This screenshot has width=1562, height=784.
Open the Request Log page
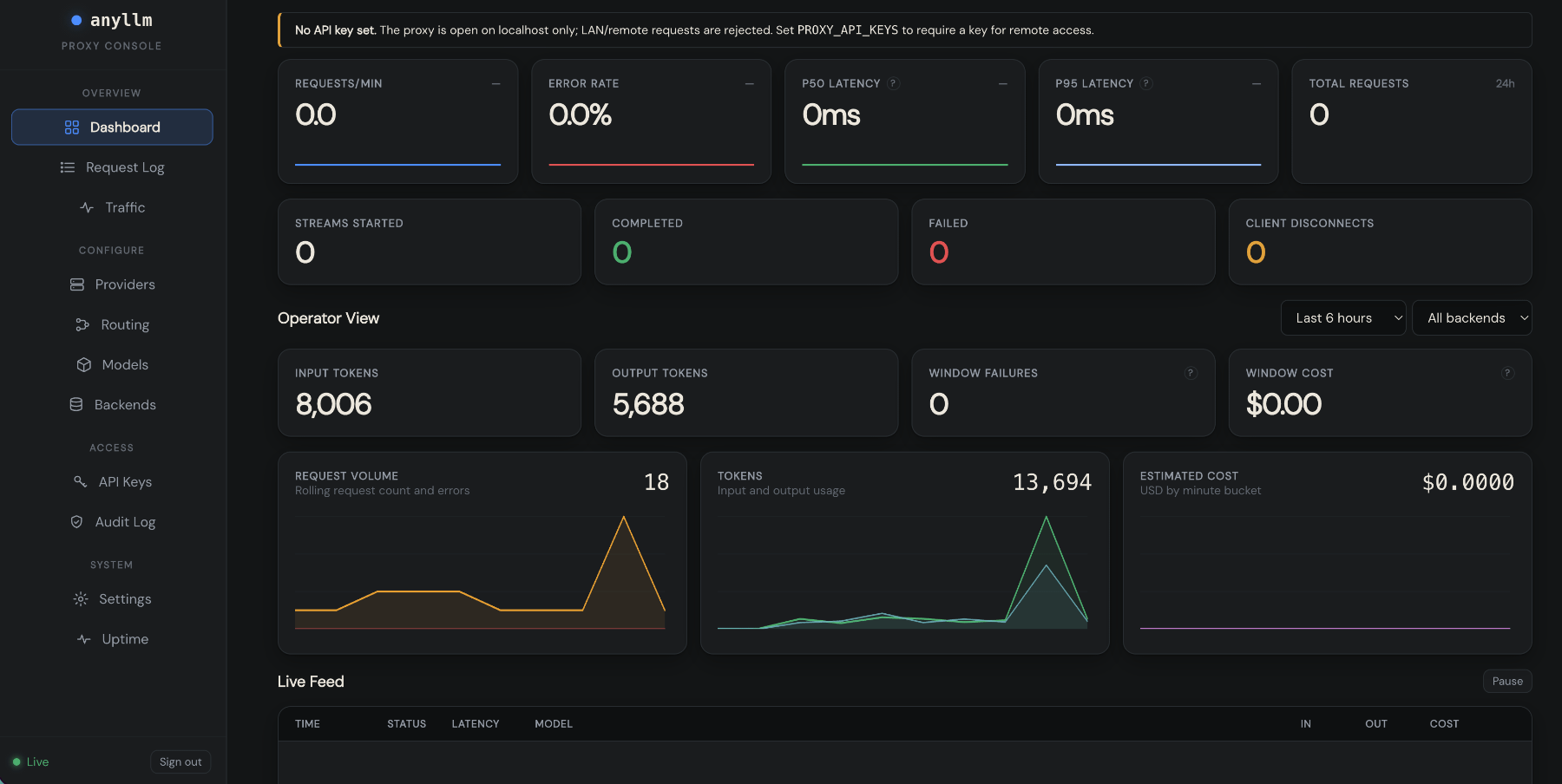pyautogui.click(x=112, y=167)
